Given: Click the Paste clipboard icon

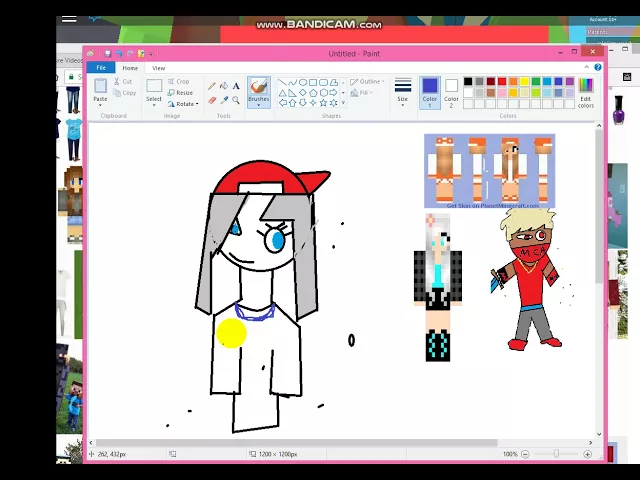Looking at the screenshot, I should 100,86.
